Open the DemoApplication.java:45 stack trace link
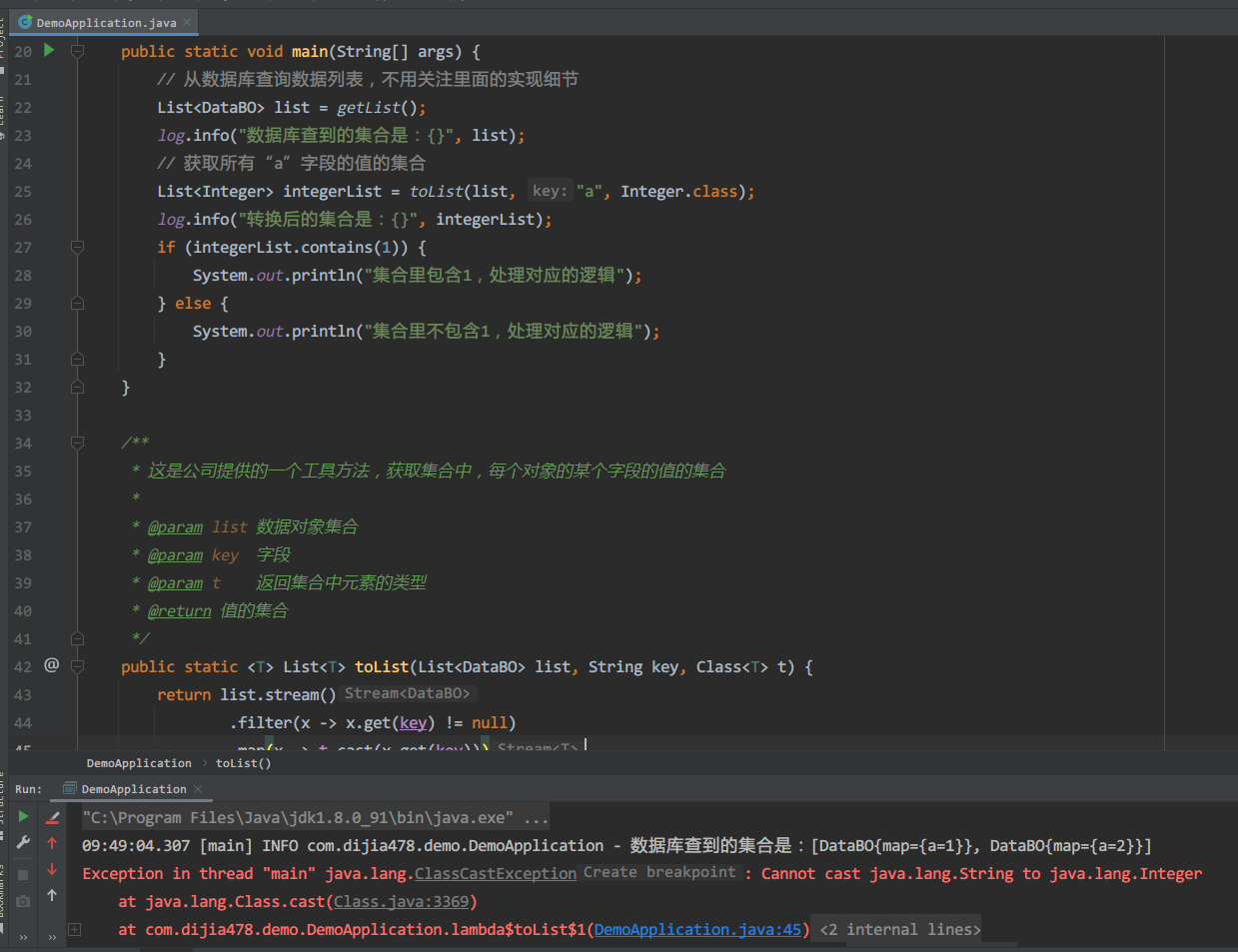Viewport: 1238px width, 952px height. pyautogui.click(x=697, y=930)
